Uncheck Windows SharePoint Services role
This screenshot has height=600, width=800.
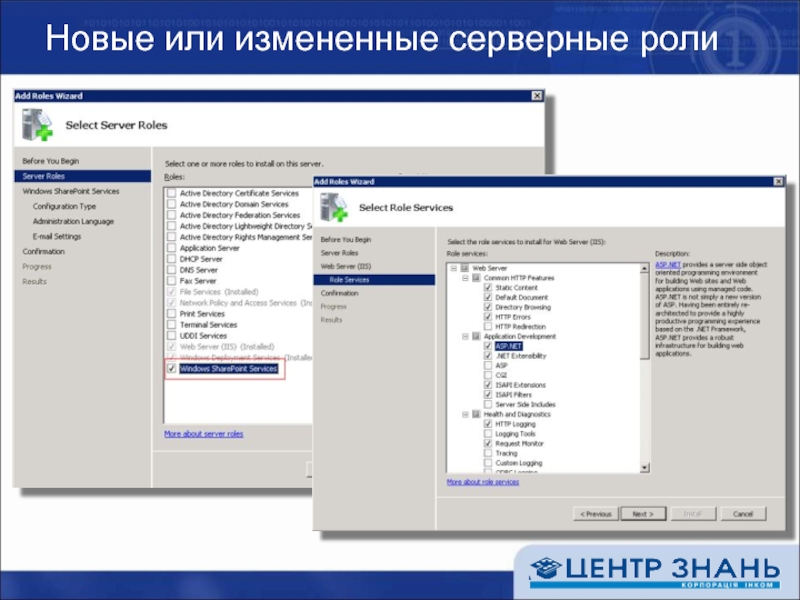(171, 368)
